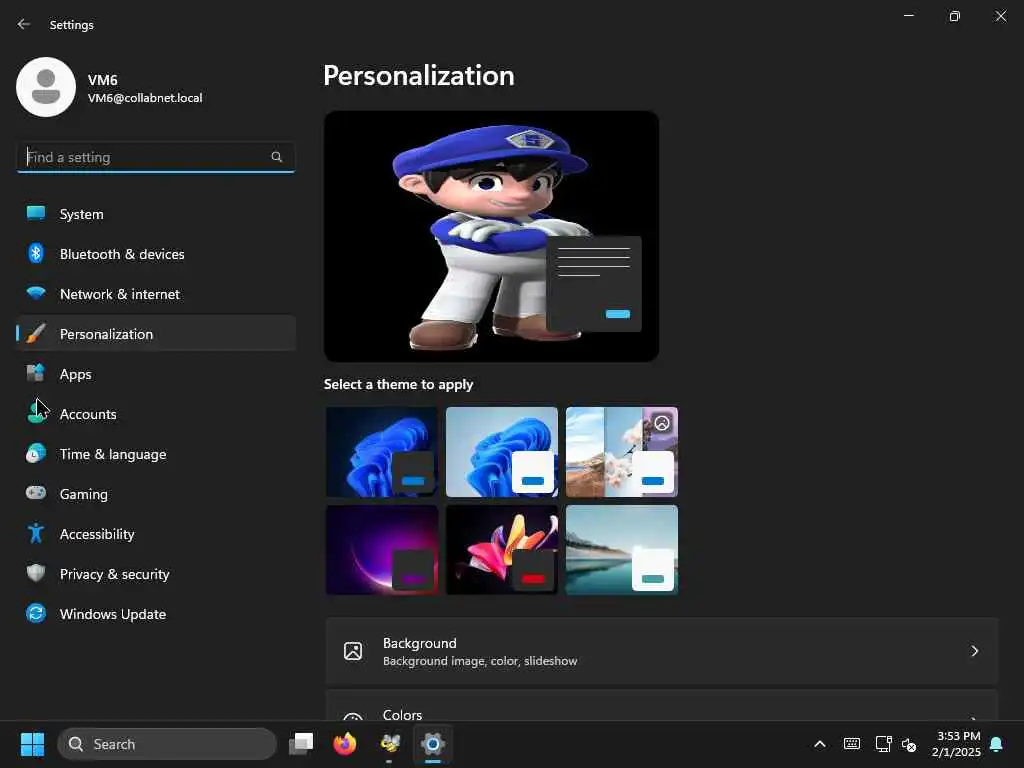Viewport: 1024px width, 768px height.
Task: Apply the purple glow theme
Action: pos(381,550)
